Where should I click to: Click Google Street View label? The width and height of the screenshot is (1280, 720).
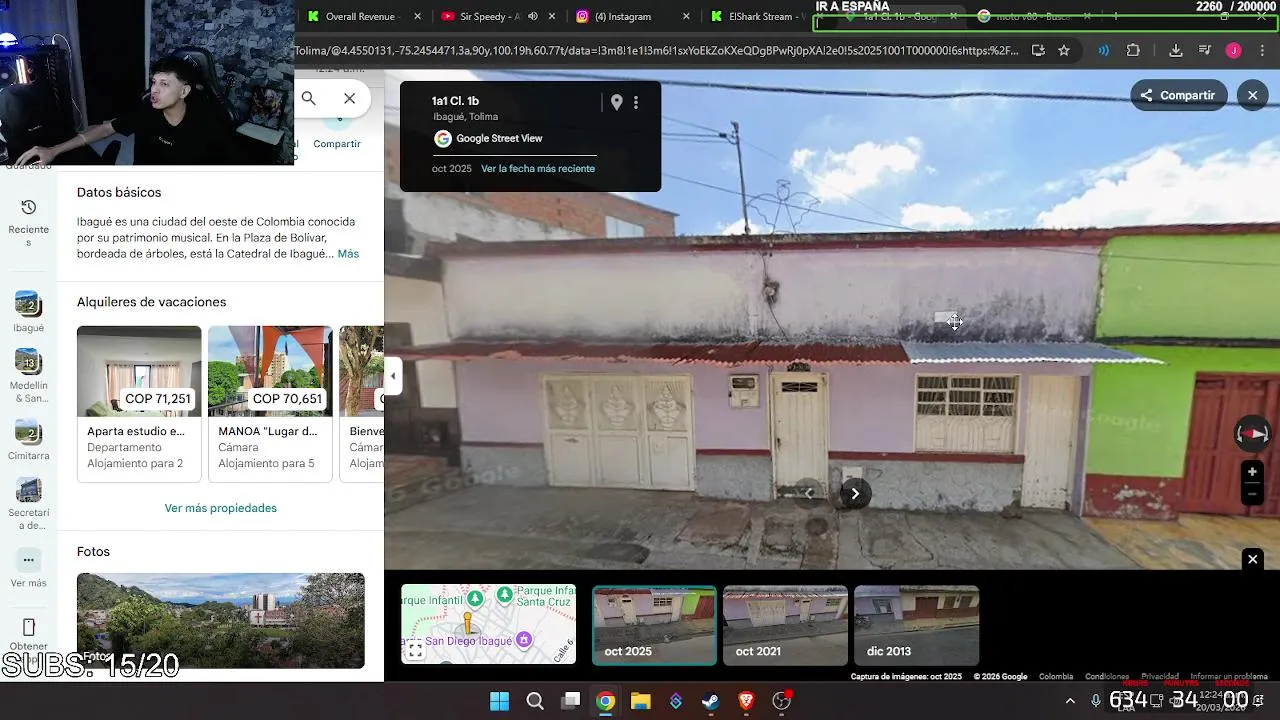point(499,139)
